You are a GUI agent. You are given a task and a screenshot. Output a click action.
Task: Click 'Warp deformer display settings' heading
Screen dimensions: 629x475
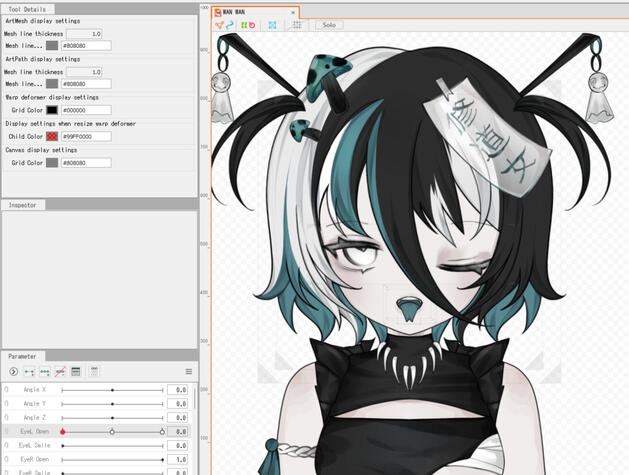click(52, 97)
